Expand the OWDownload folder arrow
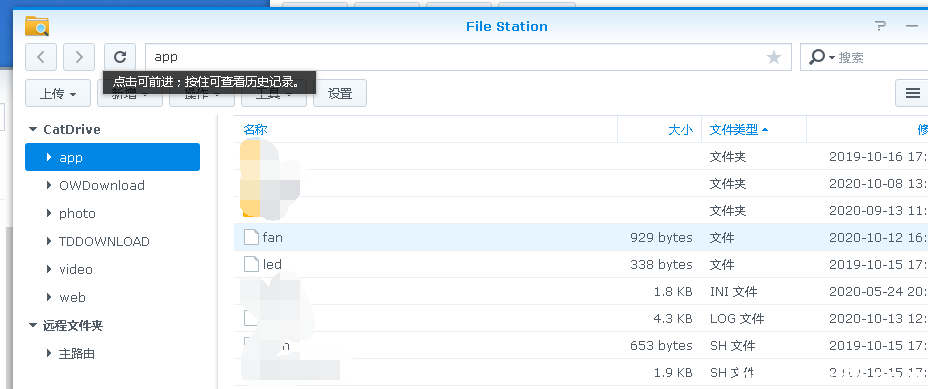The height and width of the screenshot is (389, 928). click(49, 185)
